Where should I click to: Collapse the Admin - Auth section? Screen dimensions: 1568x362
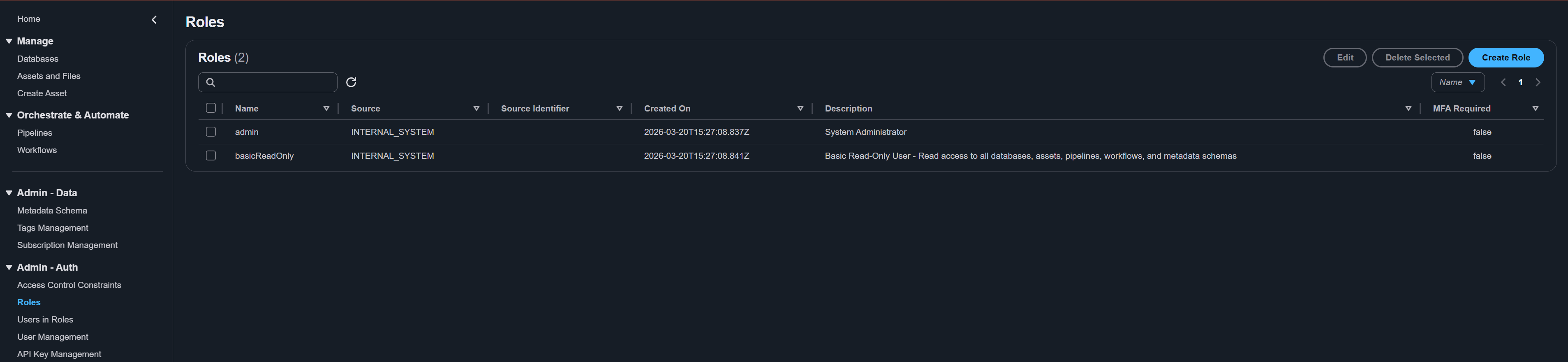click(x=9, y=267)
